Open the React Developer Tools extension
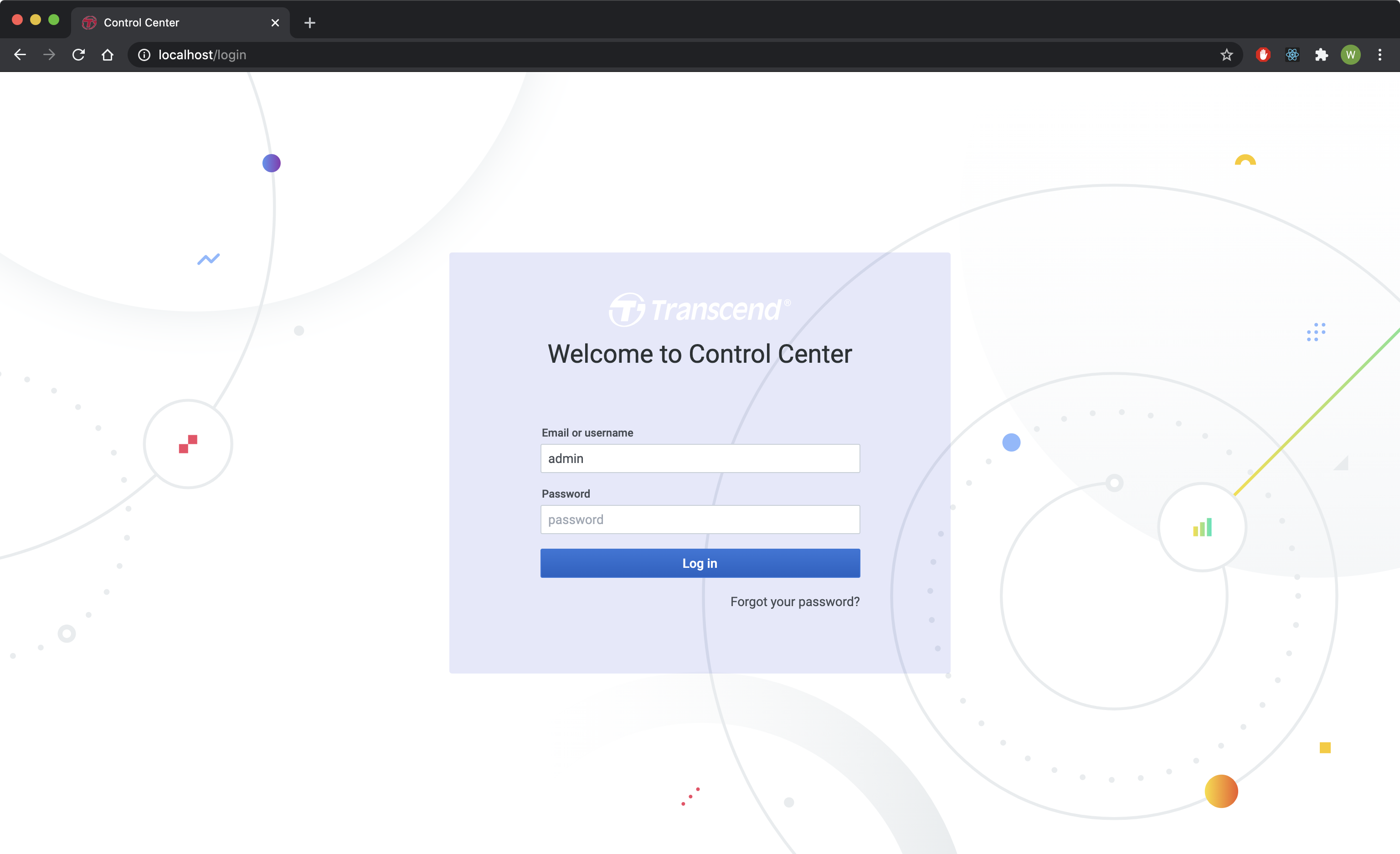 (1292, 55)
